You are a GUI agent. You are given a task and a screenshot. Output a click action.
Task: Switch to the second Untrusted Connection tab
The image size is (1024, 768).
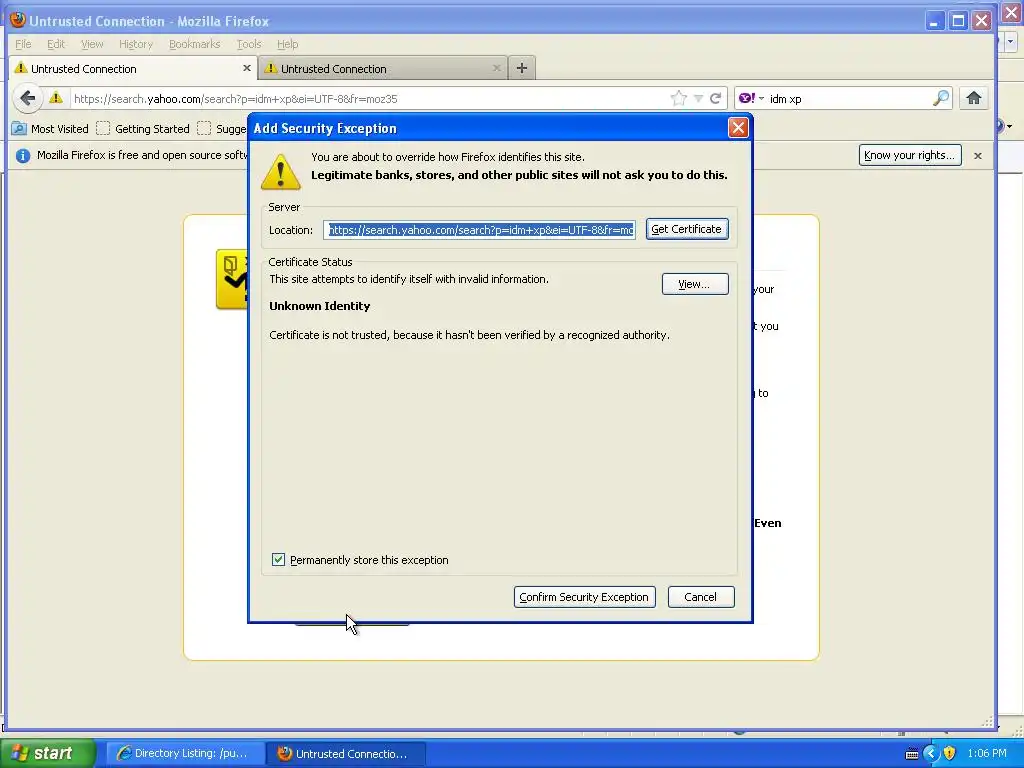pos(382,69)
